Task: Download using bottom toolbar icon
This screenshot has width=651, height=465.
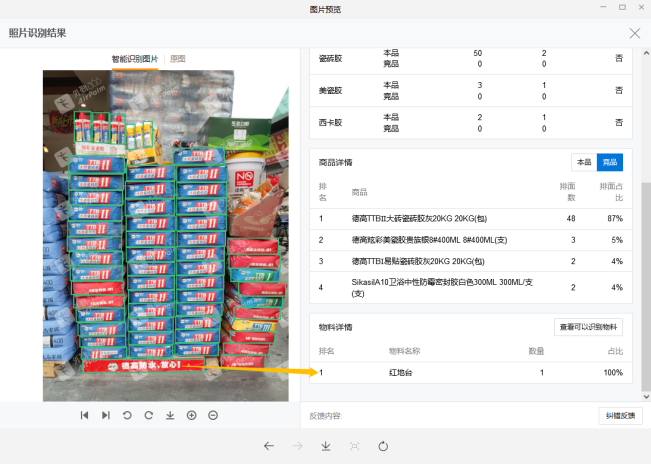Action: [326, 446]
